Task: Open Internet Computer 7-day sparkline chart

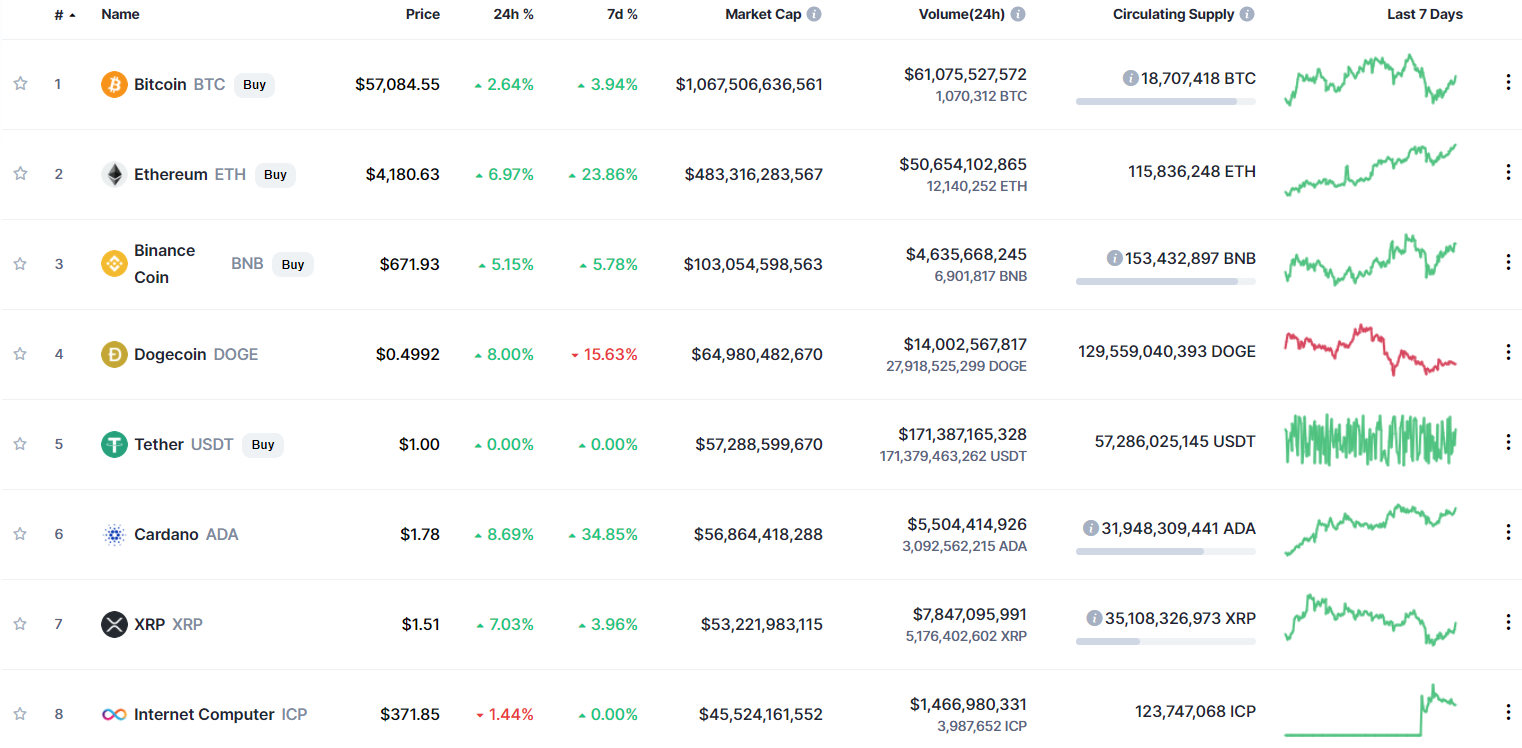Action: 1370,710
